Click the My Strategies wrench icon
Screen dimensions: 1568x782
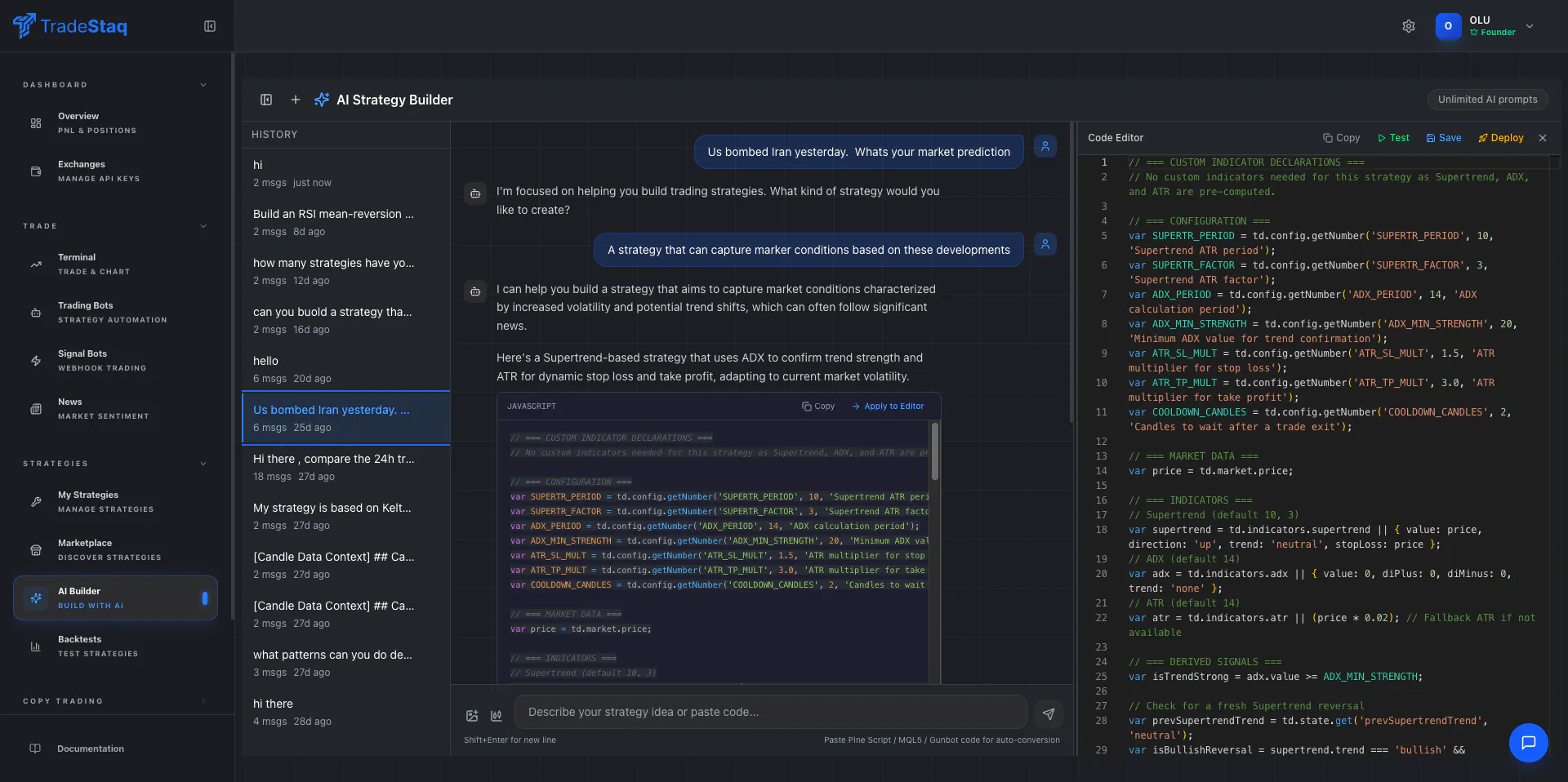pyautogui.click(x=36, y=502)
